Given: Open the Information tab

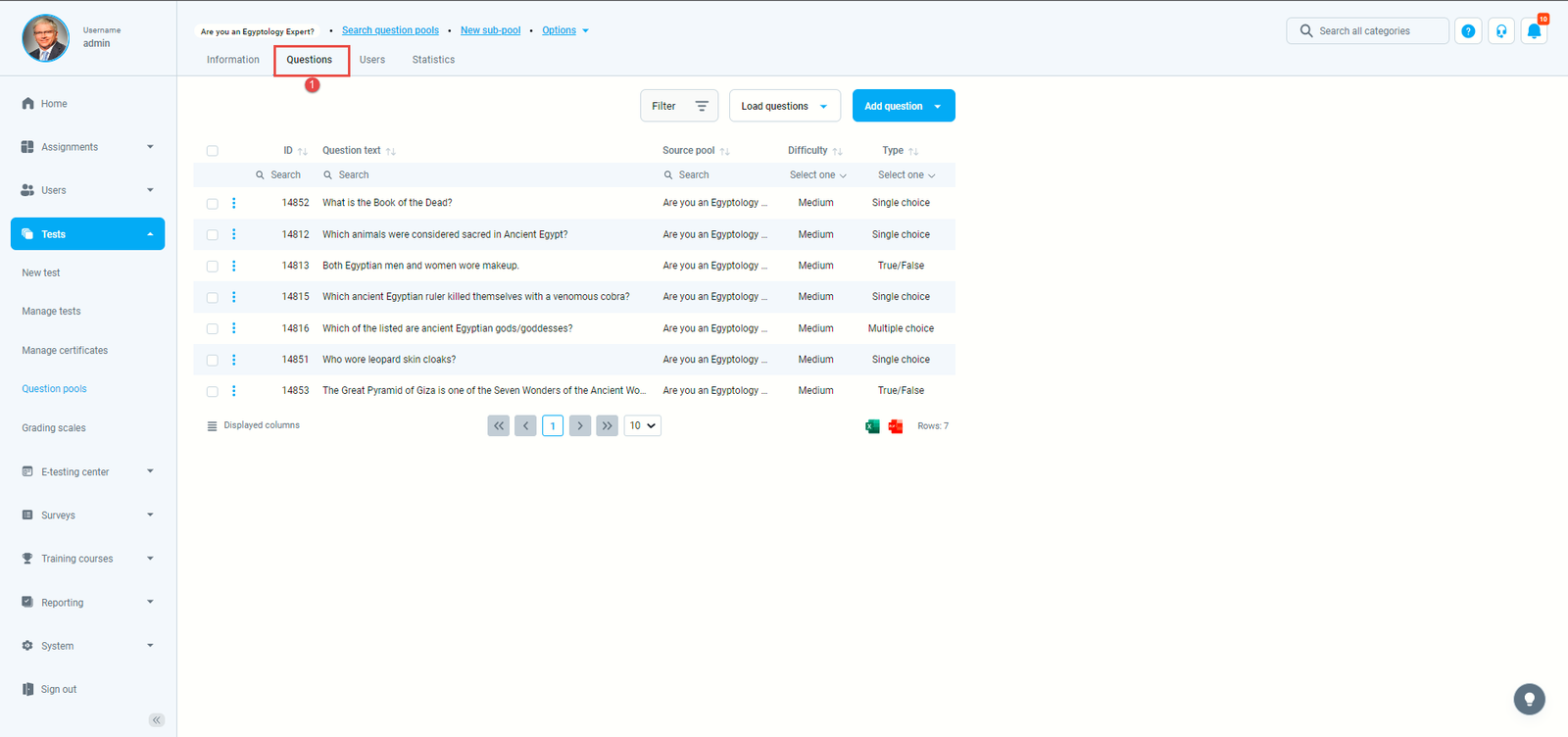Looking at the screenshot, I should pos(233,60).
